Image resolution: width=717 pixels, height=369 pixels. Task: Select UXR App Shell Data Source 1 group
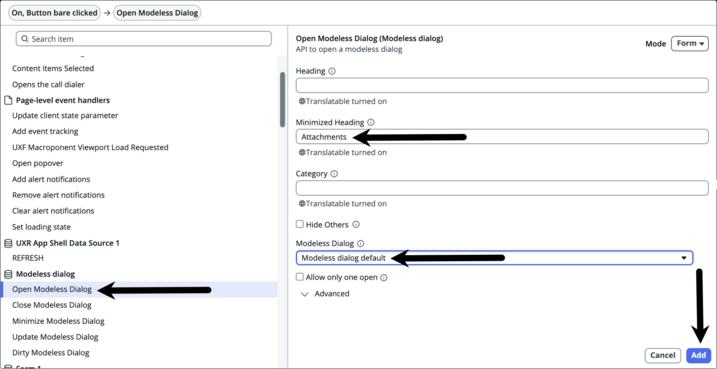pyautogui.click(x=68, y=243)
